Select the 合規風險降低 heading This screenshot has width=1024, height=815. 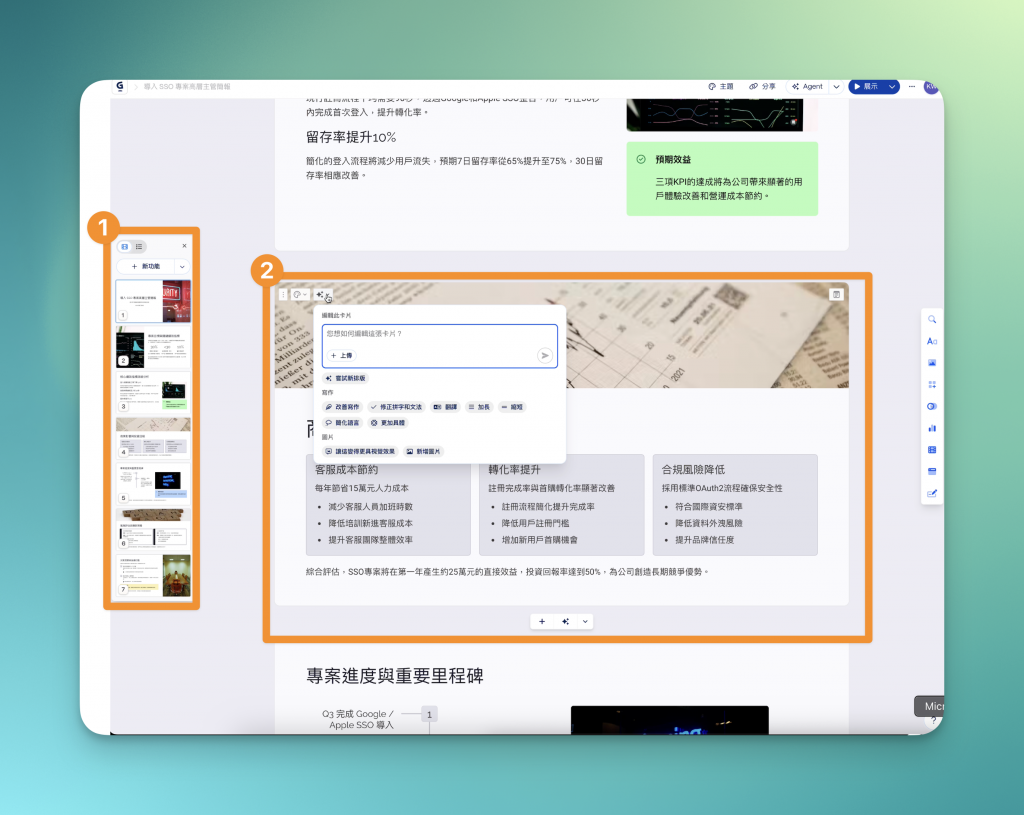pos(693,470)
